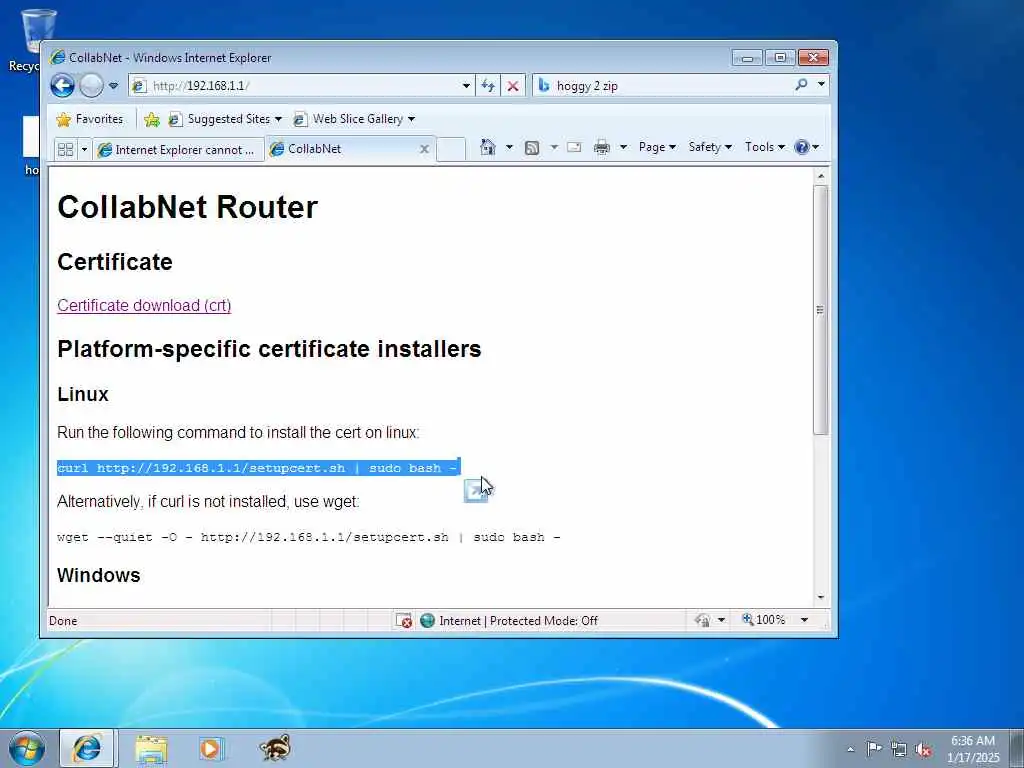
Task: Open the Page menu
Action: [657, 147]
